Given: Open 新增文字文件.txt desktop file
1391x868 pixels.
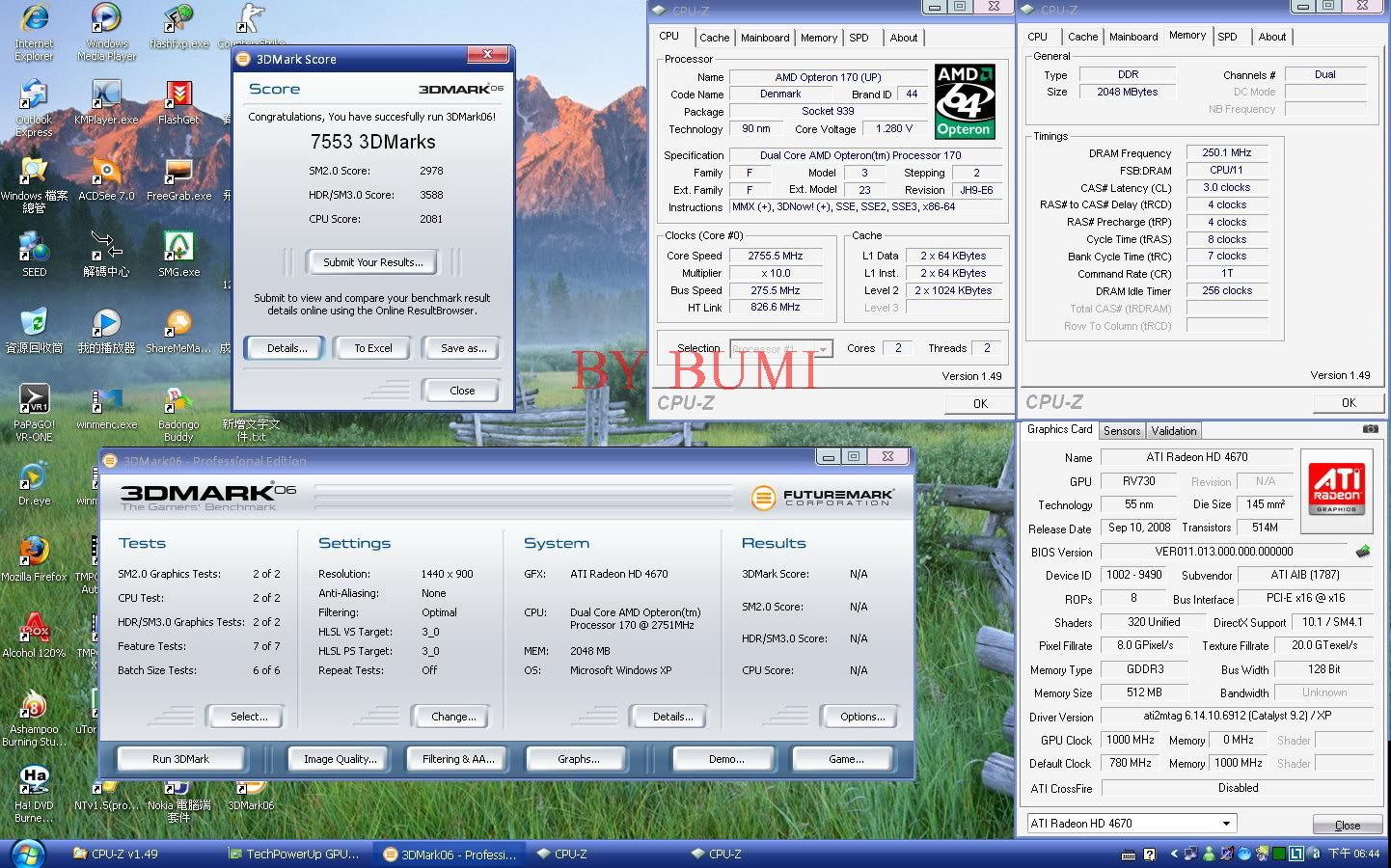Looking at the screenshot, I should click(x=251, y=429).
